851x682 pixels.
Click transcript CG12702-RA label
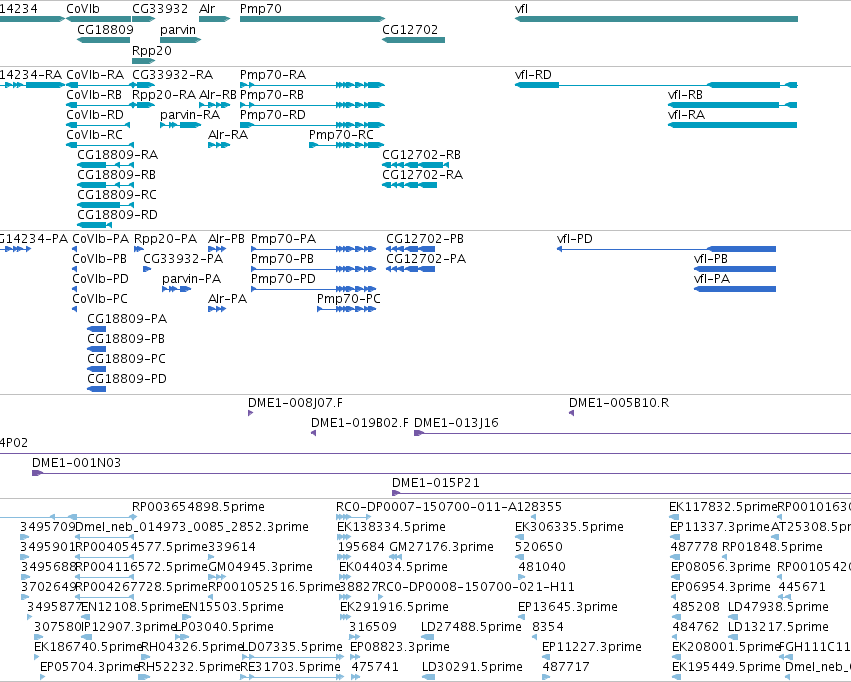pos(423,175)
